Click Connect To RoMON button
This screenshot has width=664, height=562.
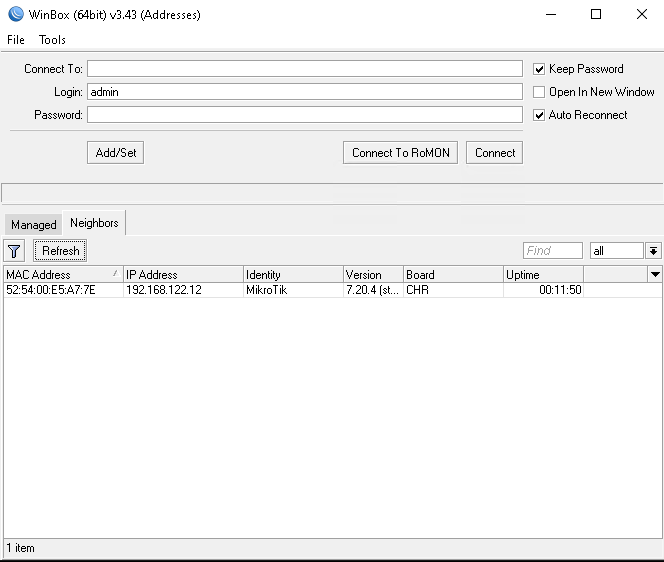pos(400,152)
